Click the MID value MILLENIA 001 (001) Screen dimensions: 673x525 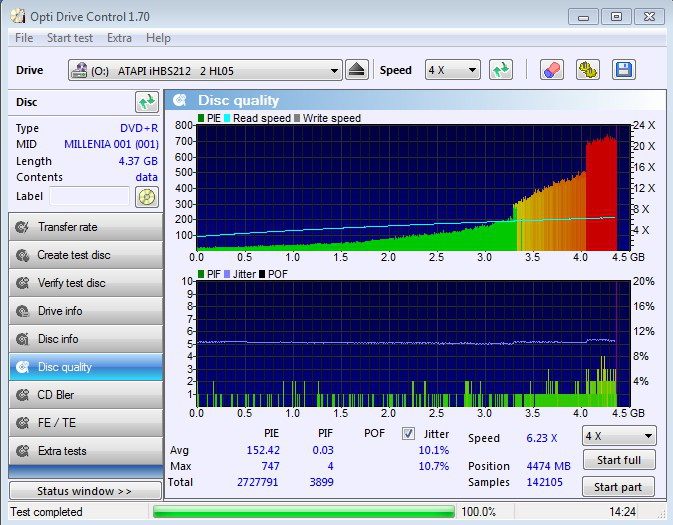coord(111,144)
